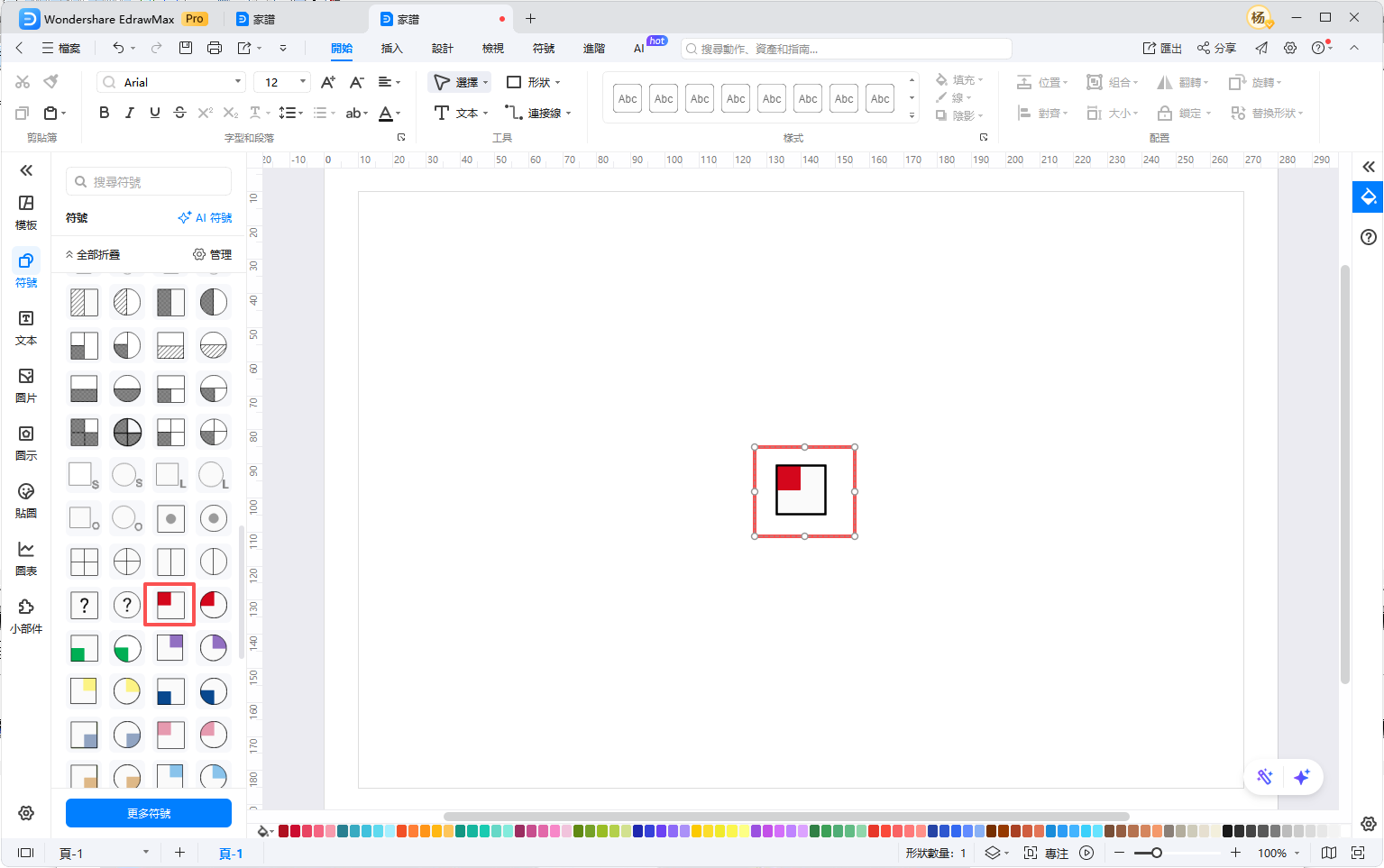
Task: Click the More Symbols button
Action: [149, 813]
